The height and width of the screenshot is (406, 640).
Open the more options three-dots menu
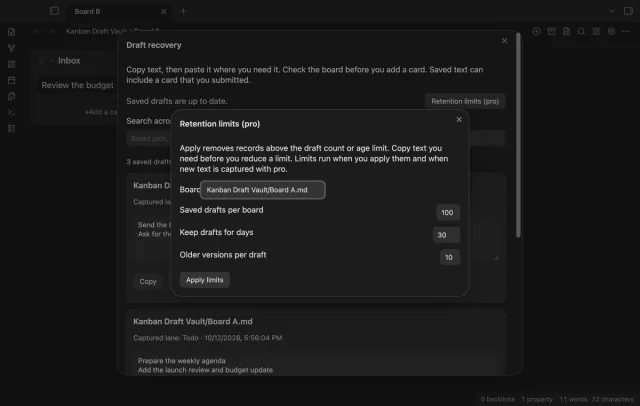(626, 31)
